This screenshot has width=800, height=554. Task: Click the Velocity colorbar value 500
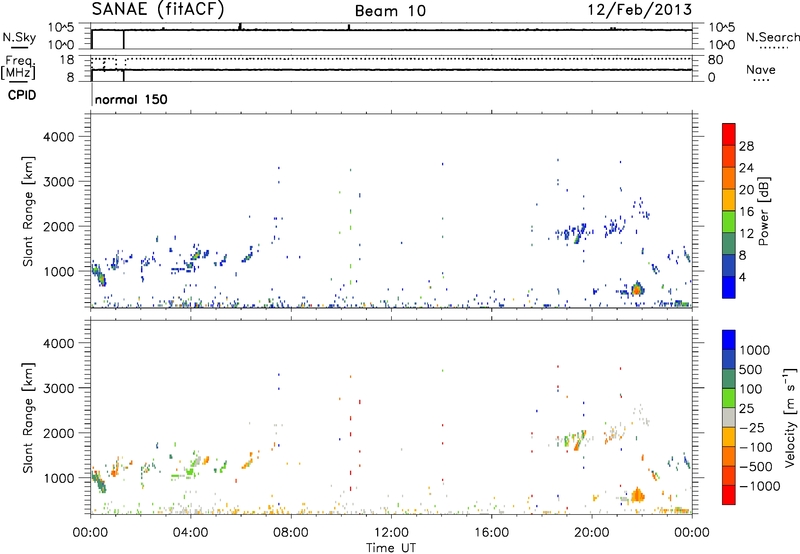(751, 370)
